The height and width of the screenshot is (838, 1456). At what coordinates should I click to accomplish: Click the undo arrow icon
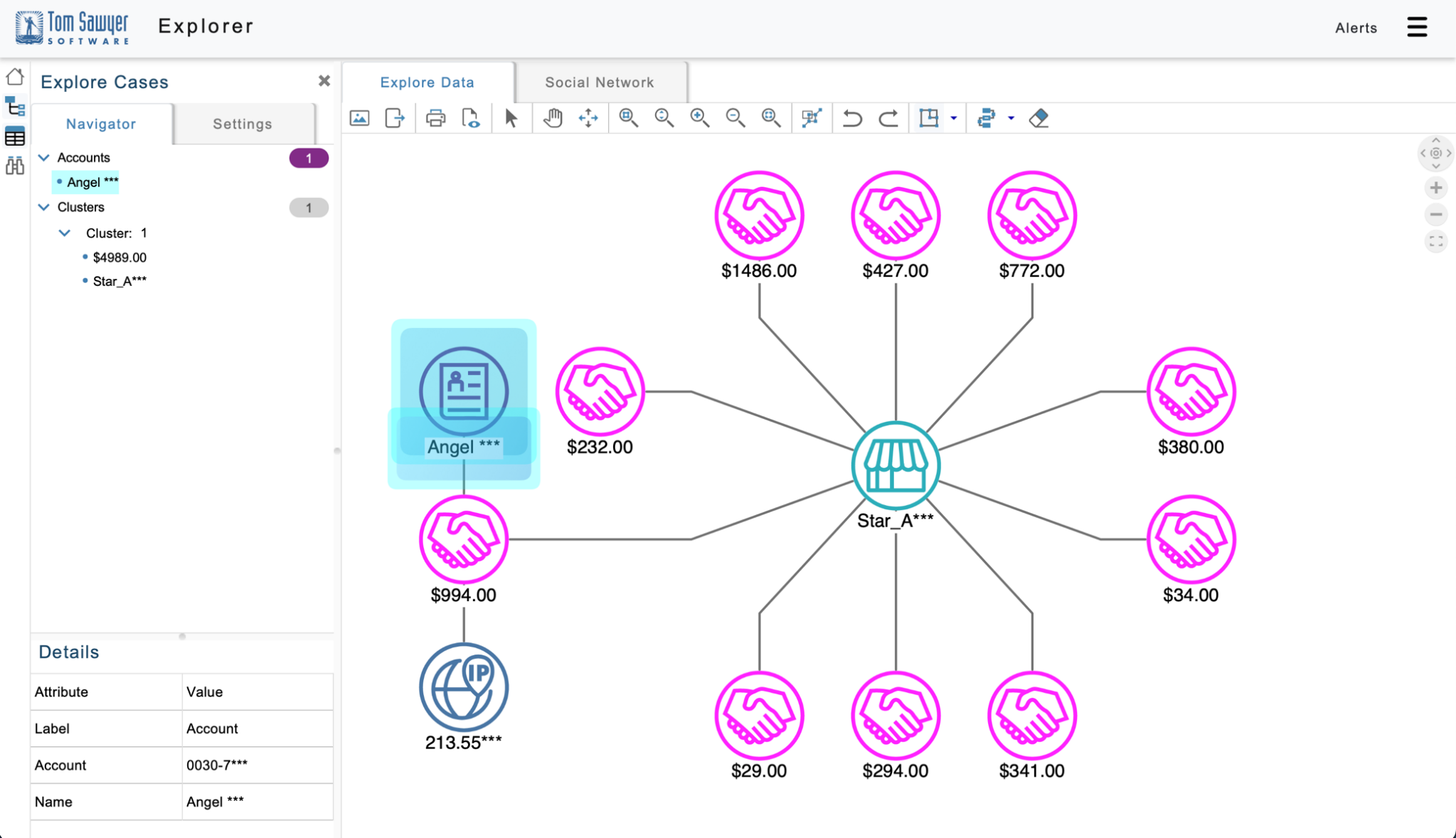coord(851,118)
